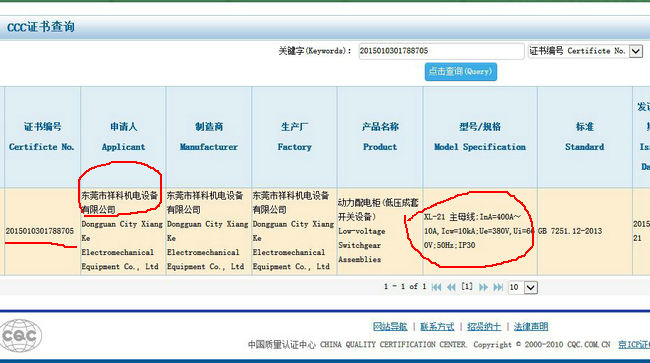
Task: Click the Query search button
Action: click(x=461, y=72)
